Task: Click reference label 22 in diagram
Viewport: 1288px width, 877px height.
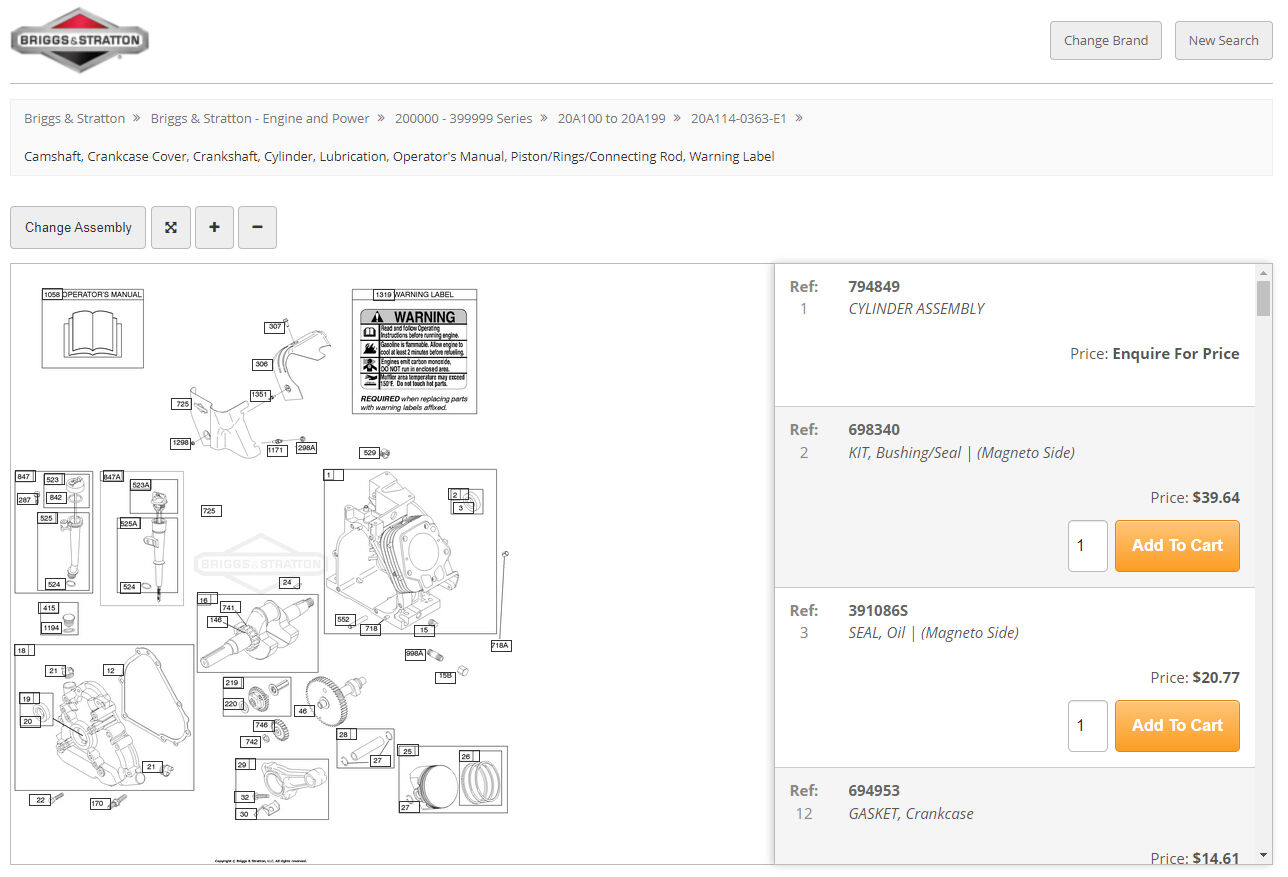Action: (x=39, y=800)
